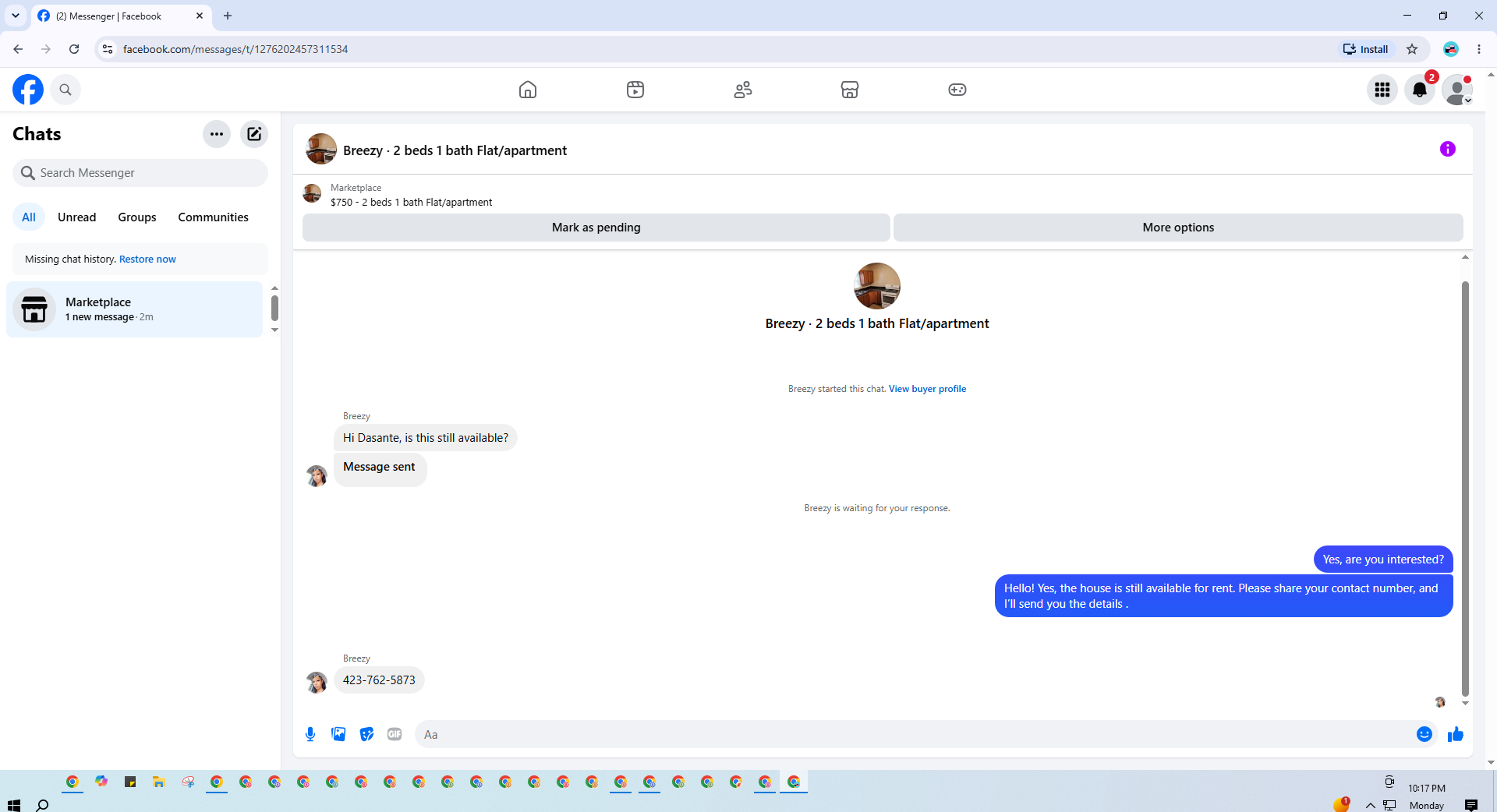Go to the Home feed icon

[x=528, y=90]
